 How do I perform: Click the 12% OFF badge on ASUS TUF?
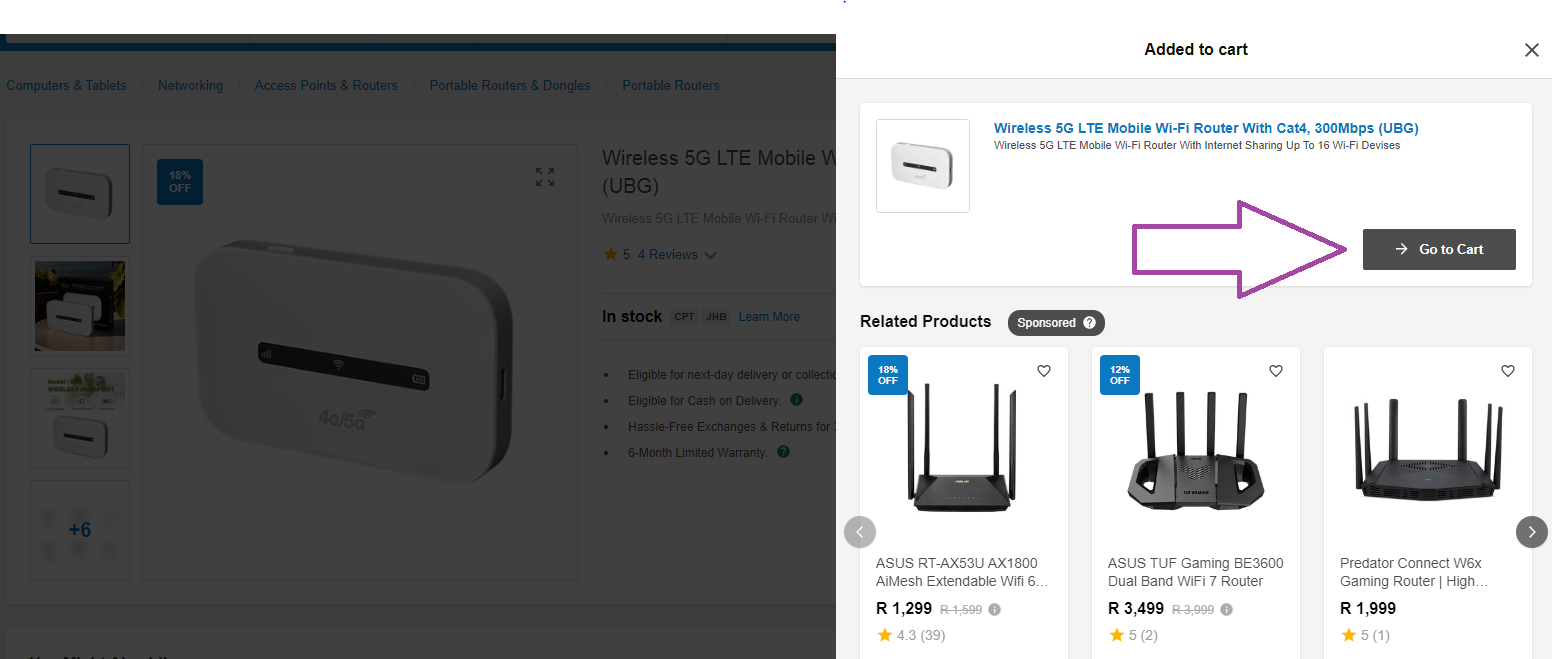[1120, 375]
